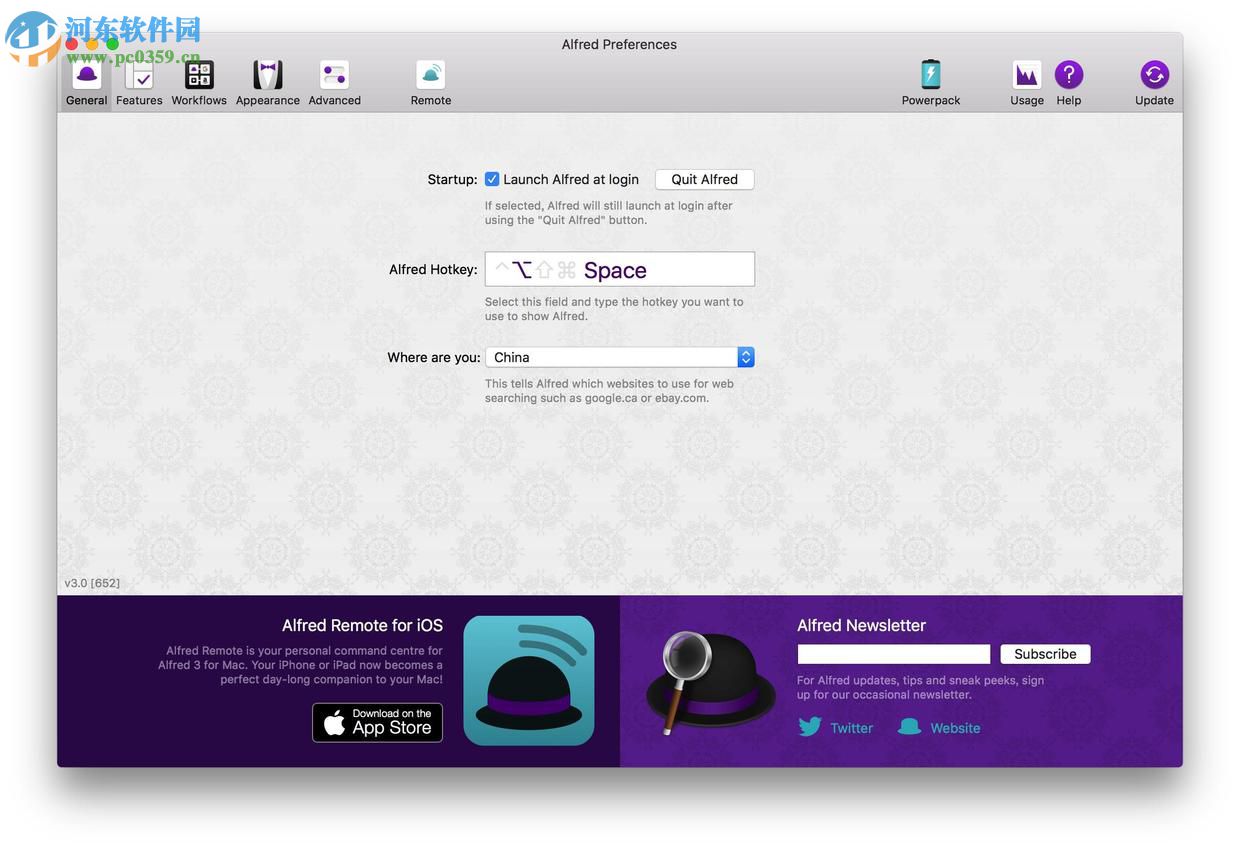The image size is (1240, 849).
Task: Open the General preferences tab
Action: click(x=87, y=83)
